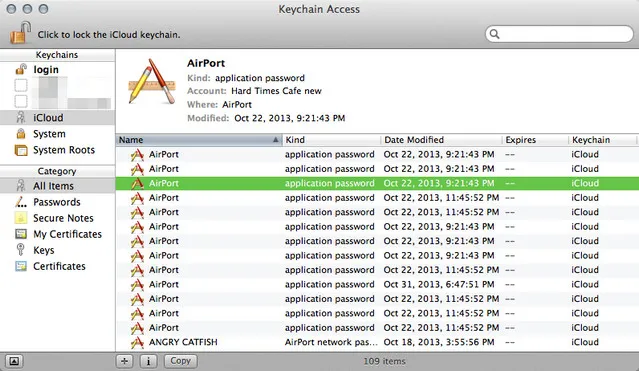This screenshot has height=371, width=639.
Task: Click the Keychains section header
Action: (57, 55)
